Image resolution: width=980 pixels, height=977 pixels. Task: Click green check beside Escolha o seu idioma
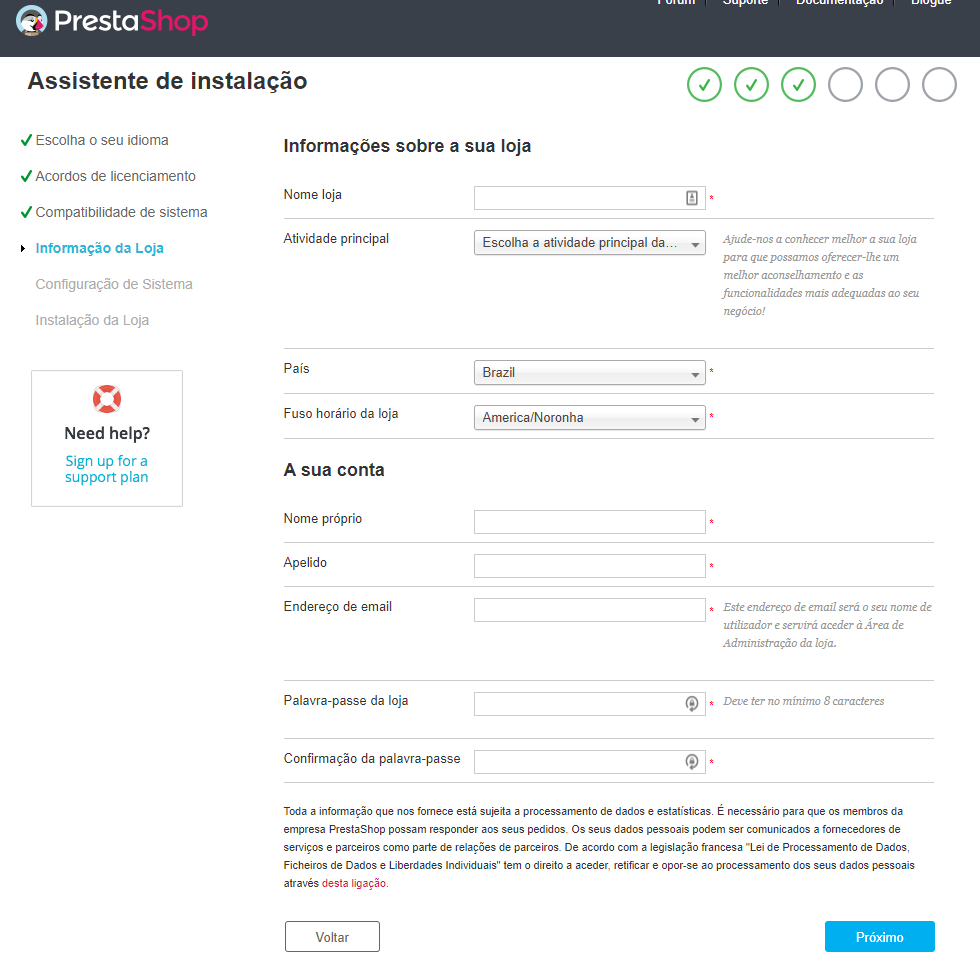(x=24, y=141)
